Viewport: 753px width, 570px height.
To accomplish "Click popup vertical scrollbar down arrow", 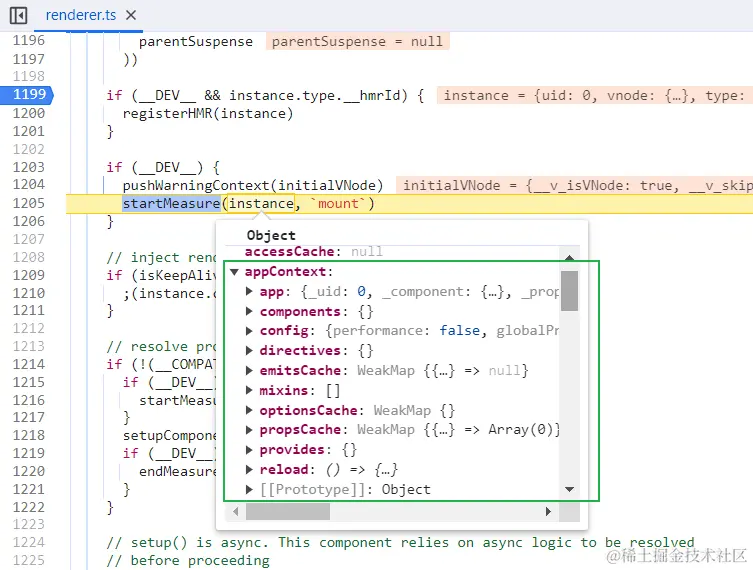I will pyautogui.click(x=570, y=489).
